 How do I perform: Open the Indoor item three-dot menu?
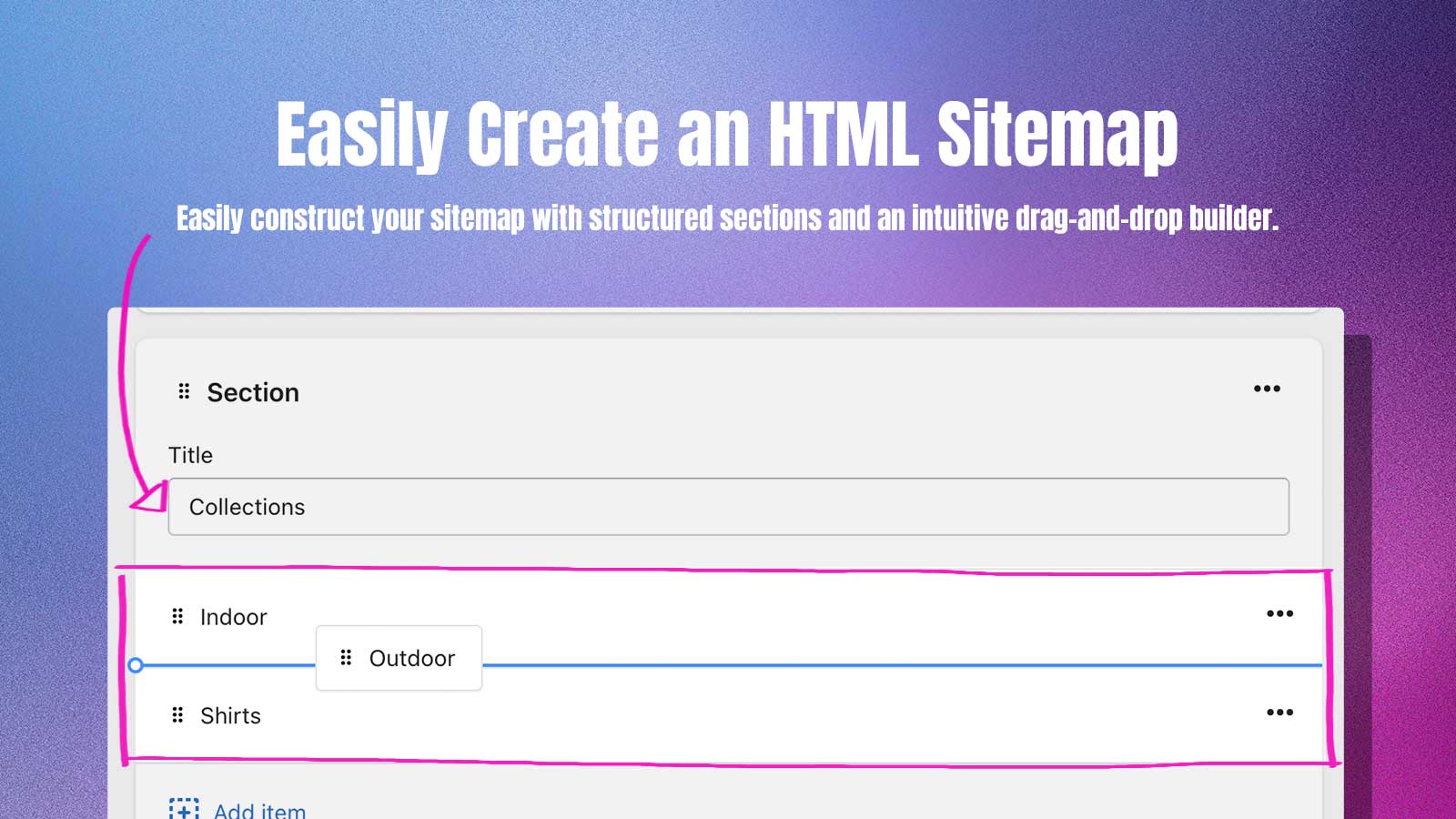tap(1279, 613)
